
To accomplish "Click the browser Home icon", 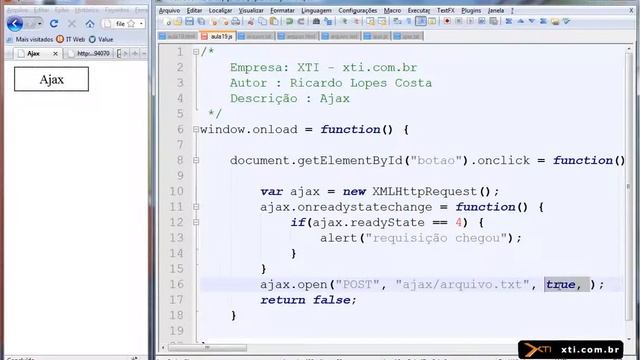I will click(90, 24).
